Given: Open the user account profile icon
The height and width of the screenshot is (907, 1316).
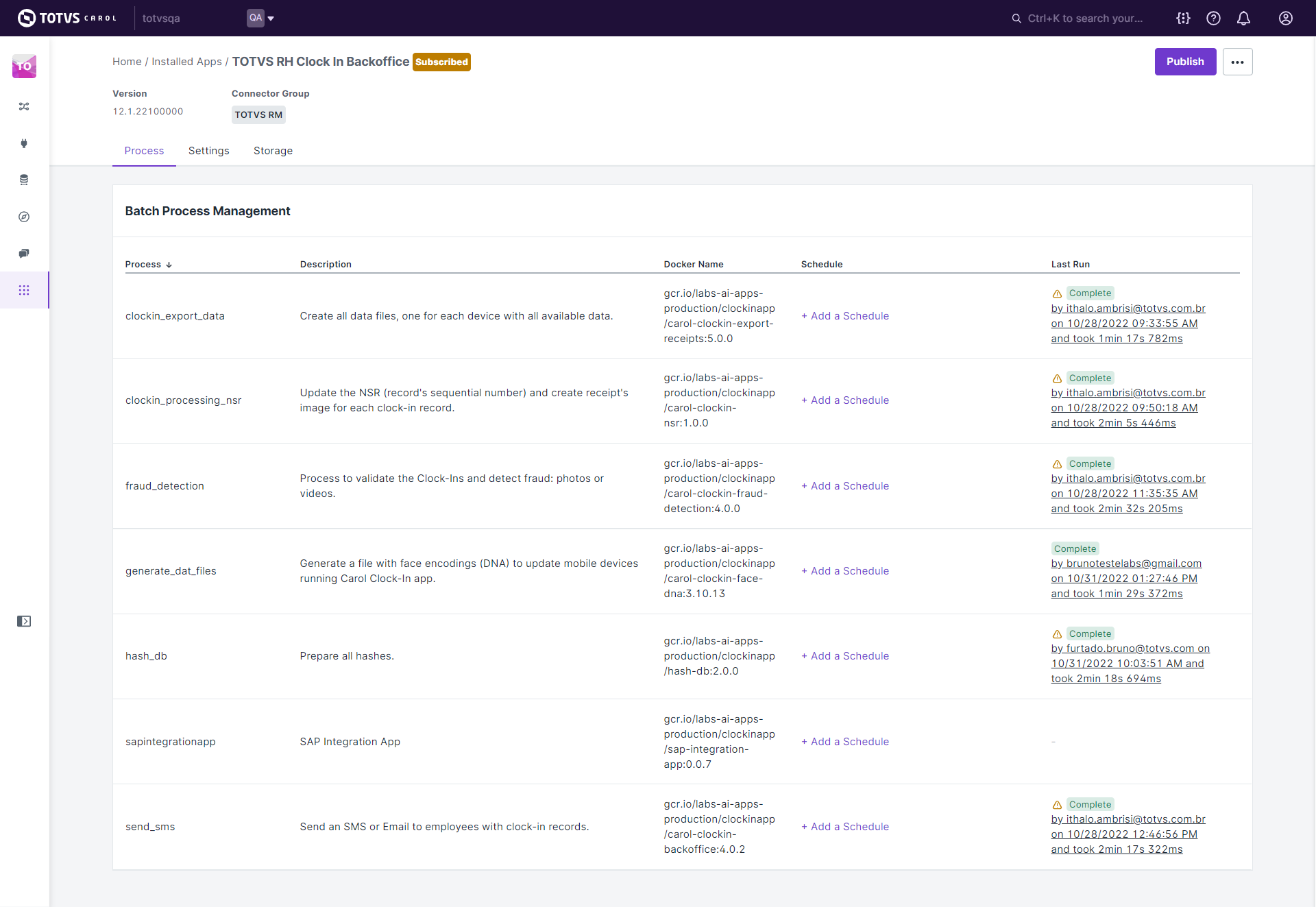Looking at the screenshot, I should pos(1285,19).
